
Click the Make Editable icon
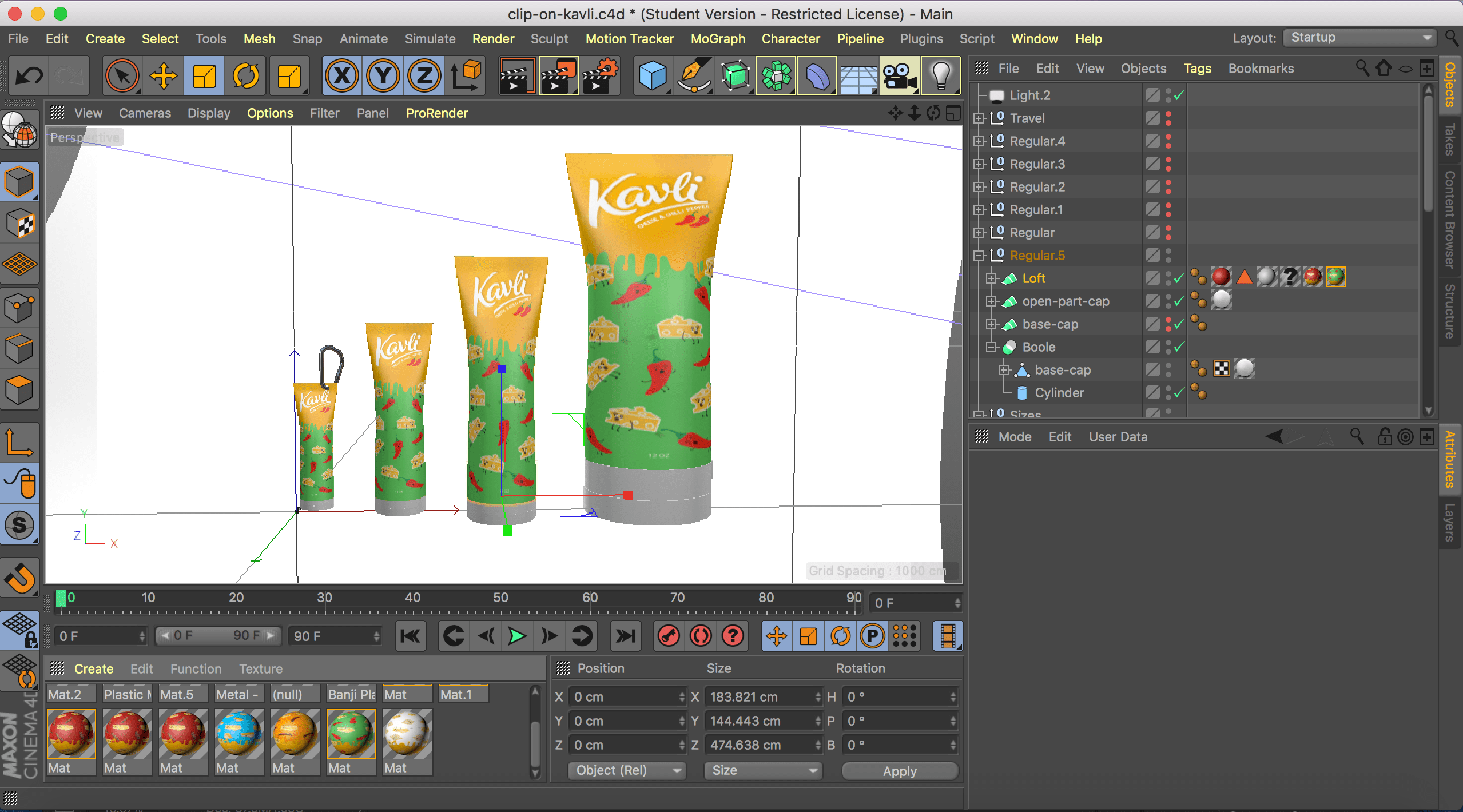point(20,130)
